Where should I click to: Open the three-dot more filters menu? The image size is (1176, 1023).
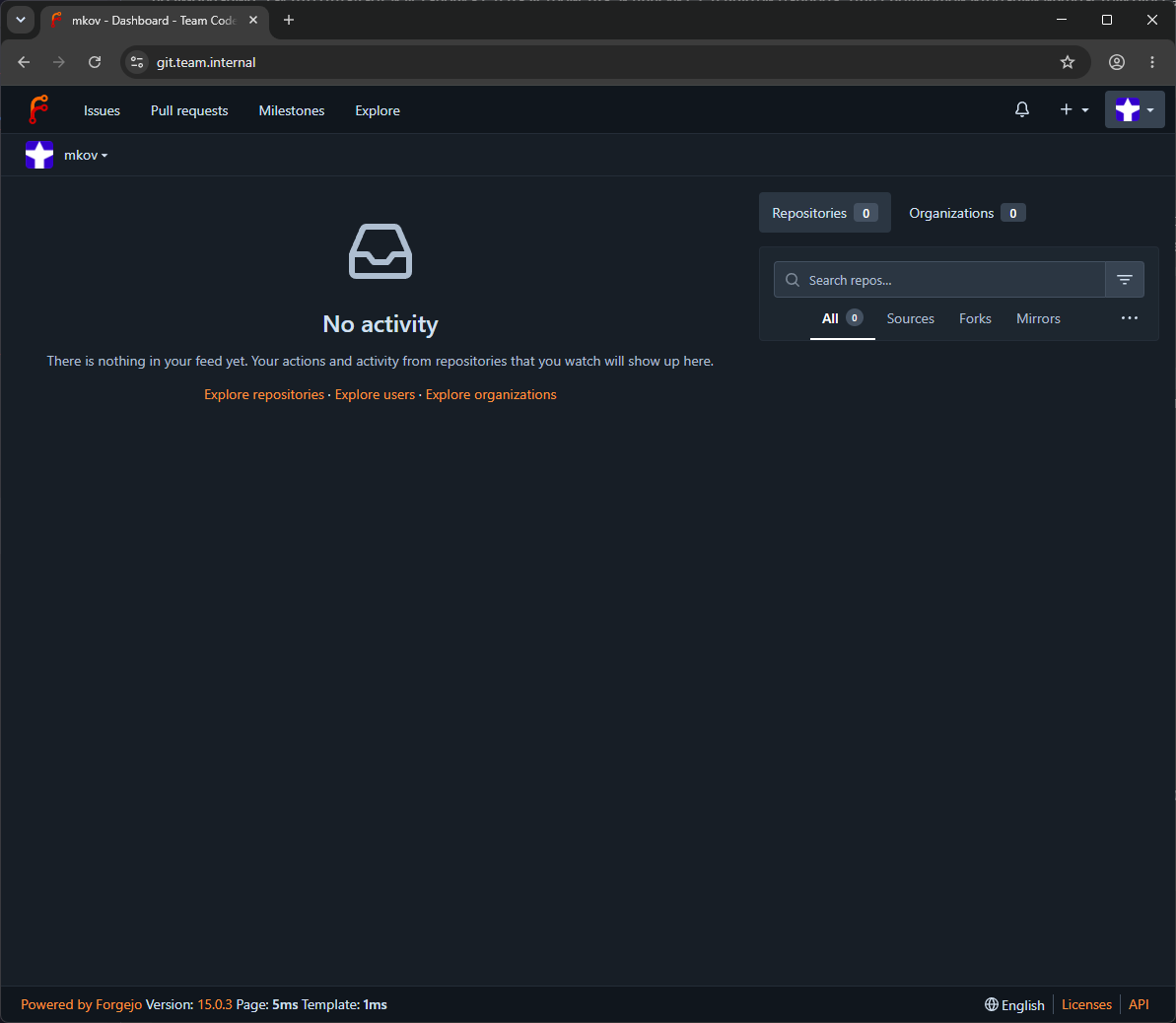(1130, 318)
